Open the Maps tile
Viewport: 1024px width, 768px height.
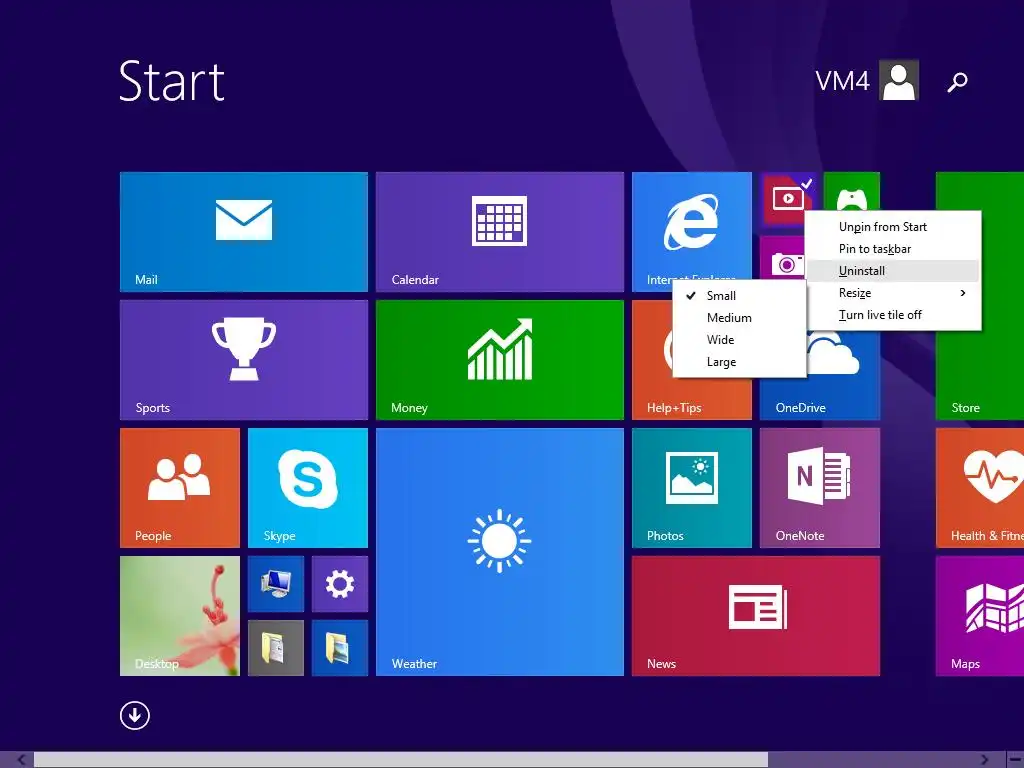click(x=980, y=616)
